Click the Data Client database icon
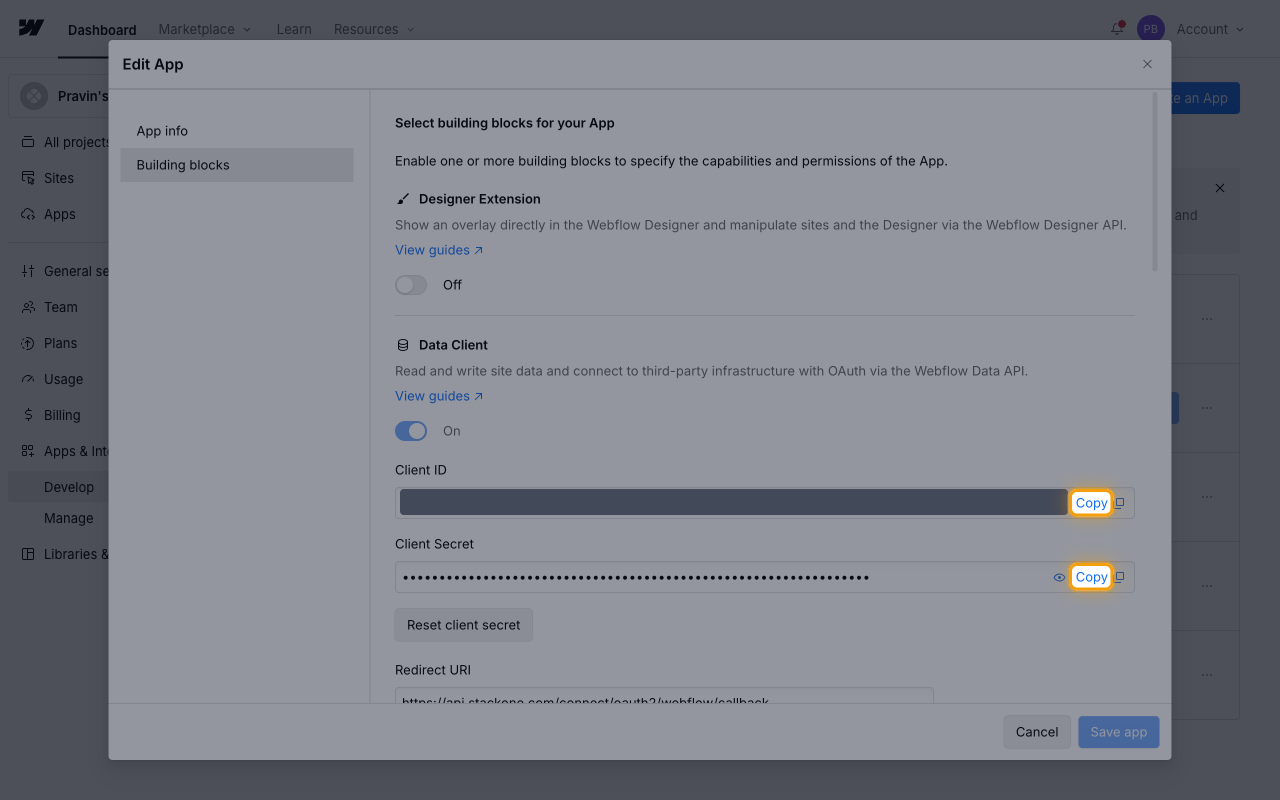Screen dimensions: 1280x800 [403, 345]
